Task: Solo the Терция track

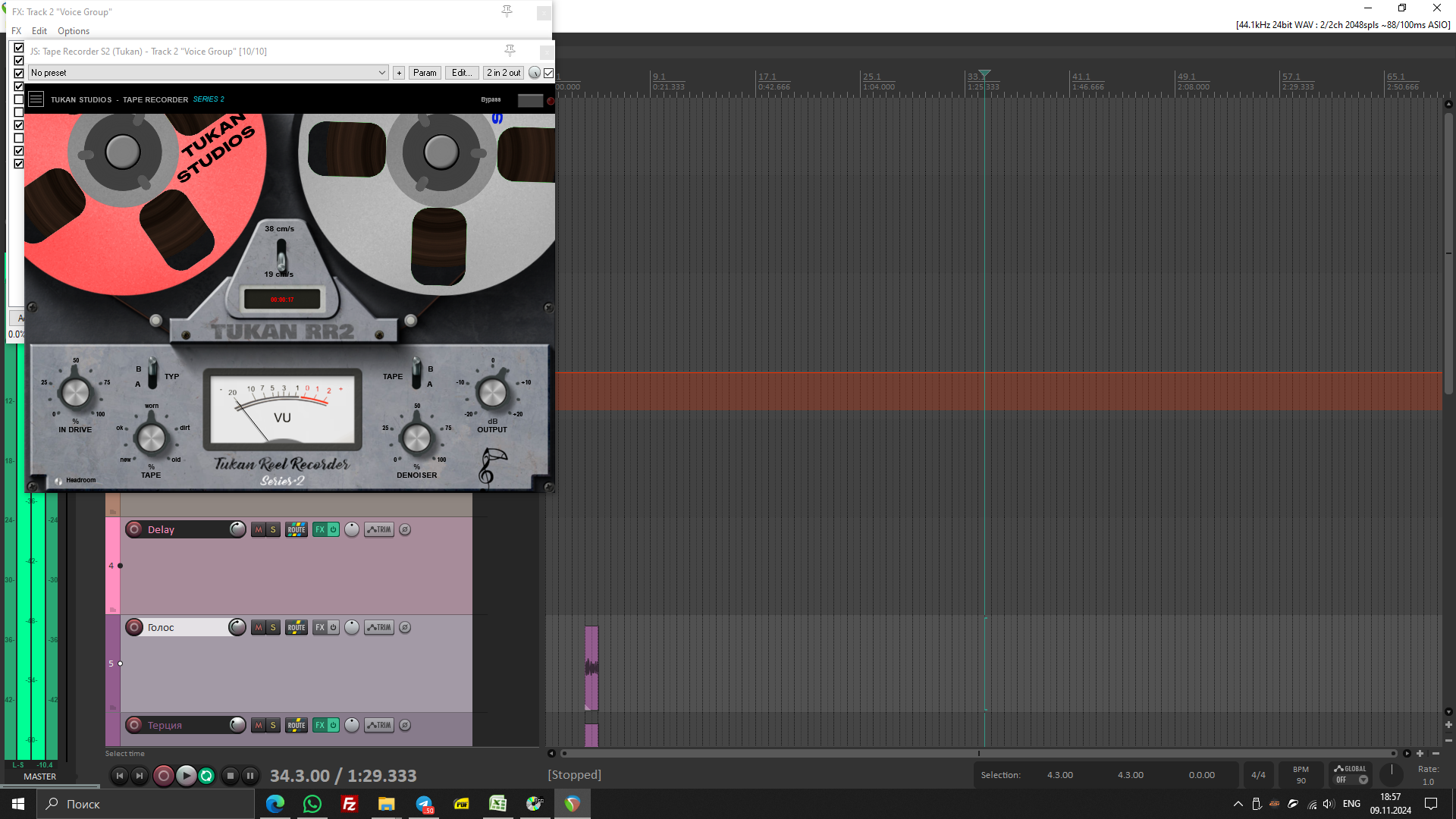Action: pyautogui.click(x=273, y=725)
